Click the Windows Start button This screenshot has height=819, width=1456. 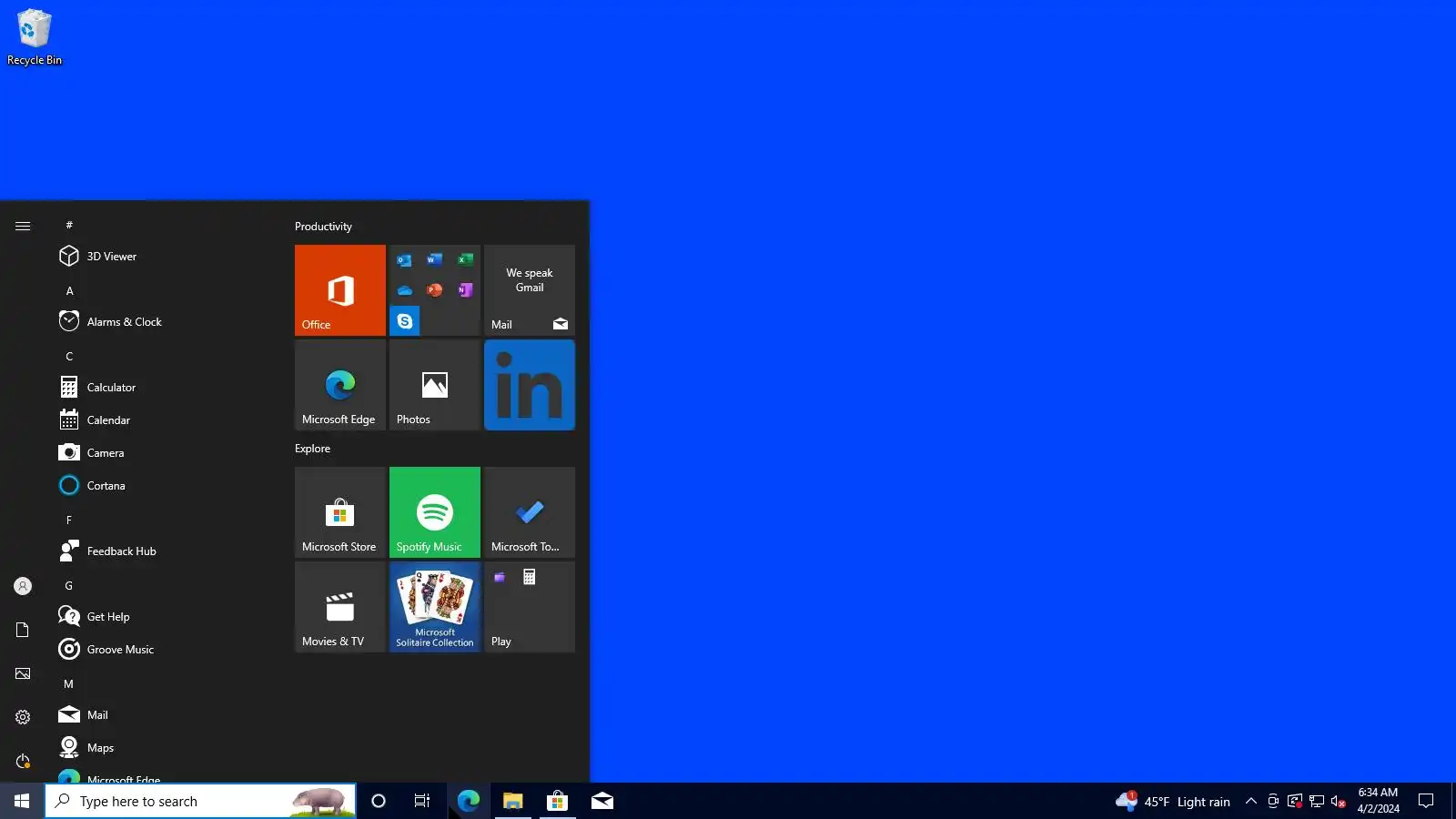(x=22, y=801)
